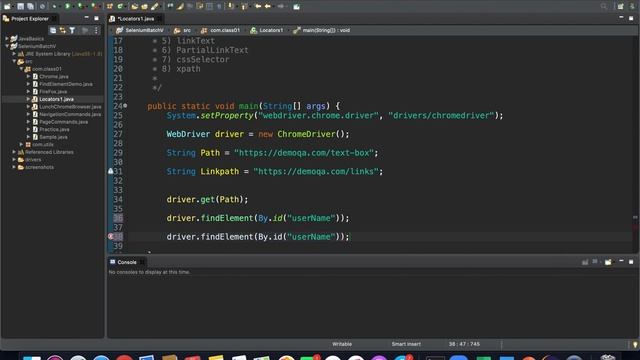Click the Pin Editor icon in toolbar

point(297,6)
